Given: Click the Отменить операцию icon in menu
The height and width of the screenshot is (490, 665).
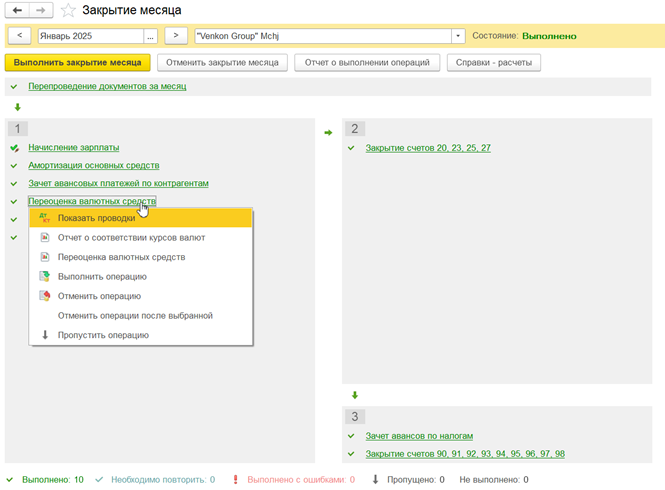Looking at the screenshot, I should tap(44, 296).
